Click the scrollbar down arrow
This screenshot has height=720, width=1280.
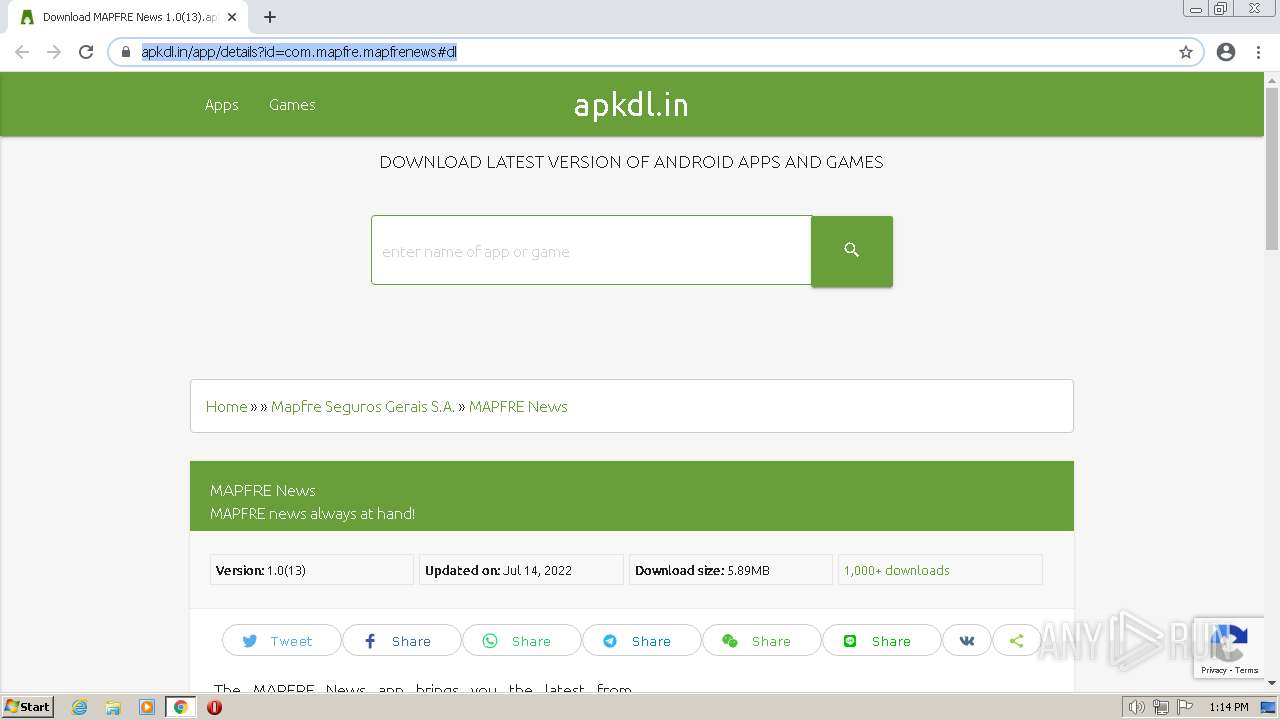(x=1272, y=683)
